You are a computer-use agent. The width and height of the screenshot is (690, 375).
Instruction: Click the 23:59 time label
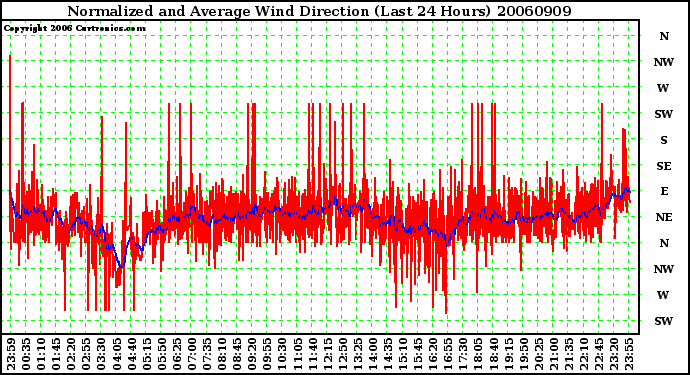point(11,354)
